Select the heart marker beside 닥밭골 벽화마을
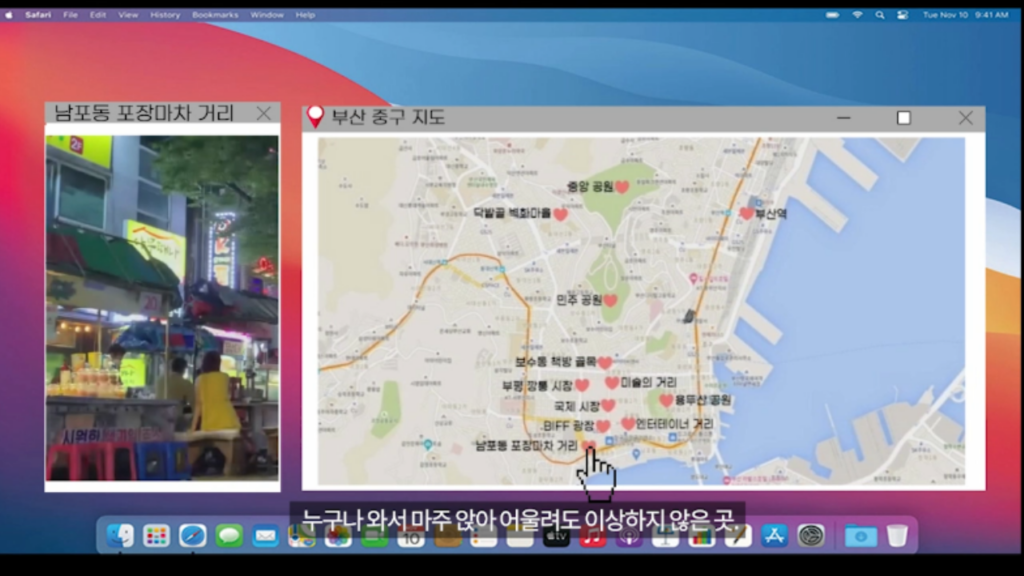The image size is (1024, 576). 560,214
